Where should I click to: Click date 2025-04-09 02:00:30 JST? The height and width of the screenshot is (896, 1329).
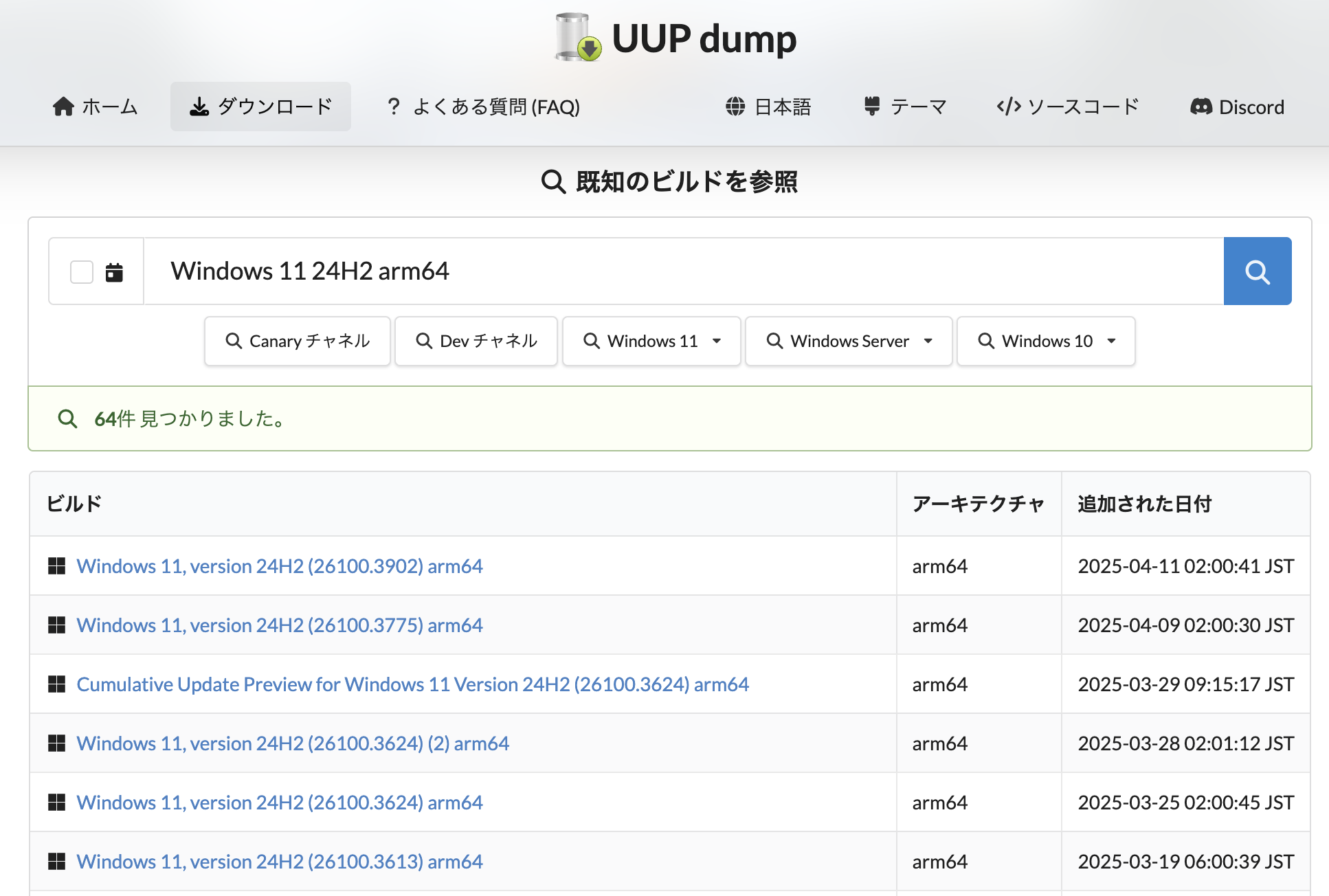(1186, 625)
